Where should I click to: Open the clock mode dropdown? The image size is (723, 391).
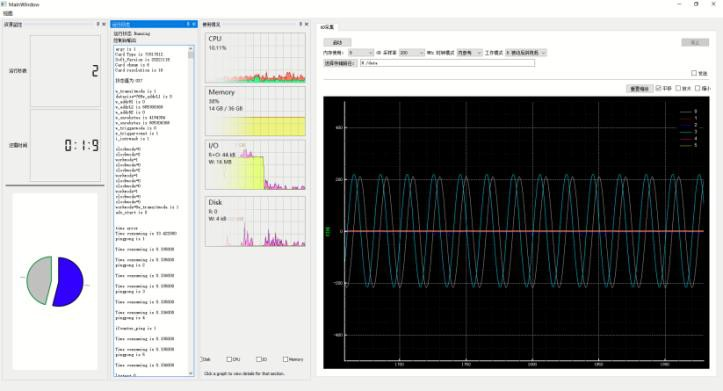pyautogui.click(x=469, y=53)
